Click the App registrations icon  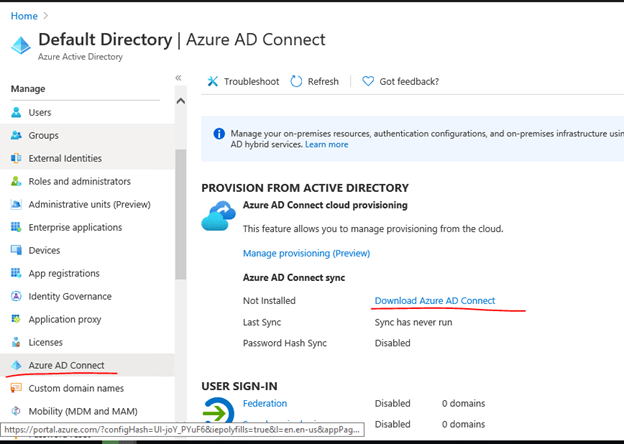tap(16, 274)
